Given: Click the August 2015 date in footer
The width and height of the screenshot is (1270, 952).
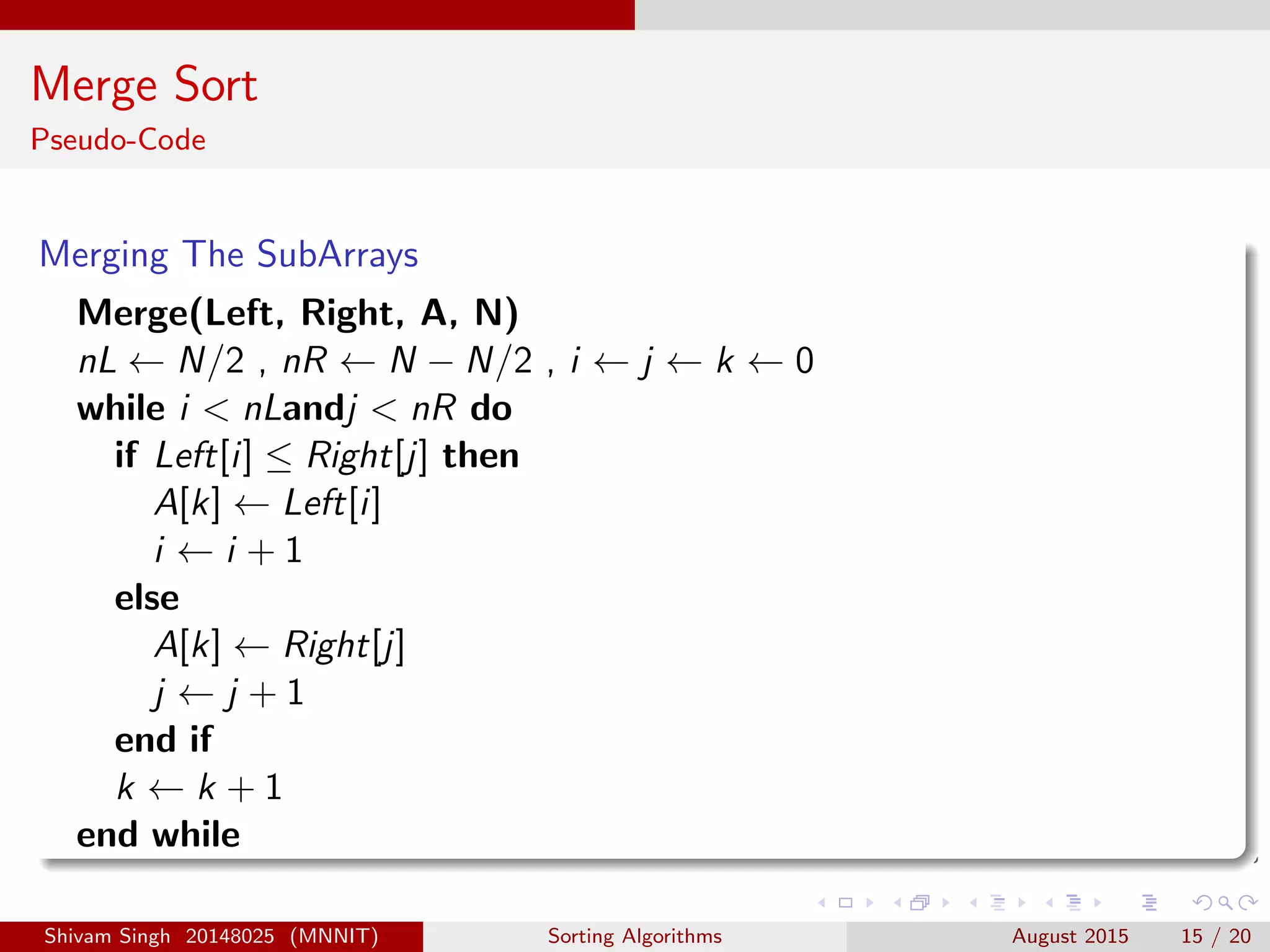Looking at the screenshot, I should 1070,936.
